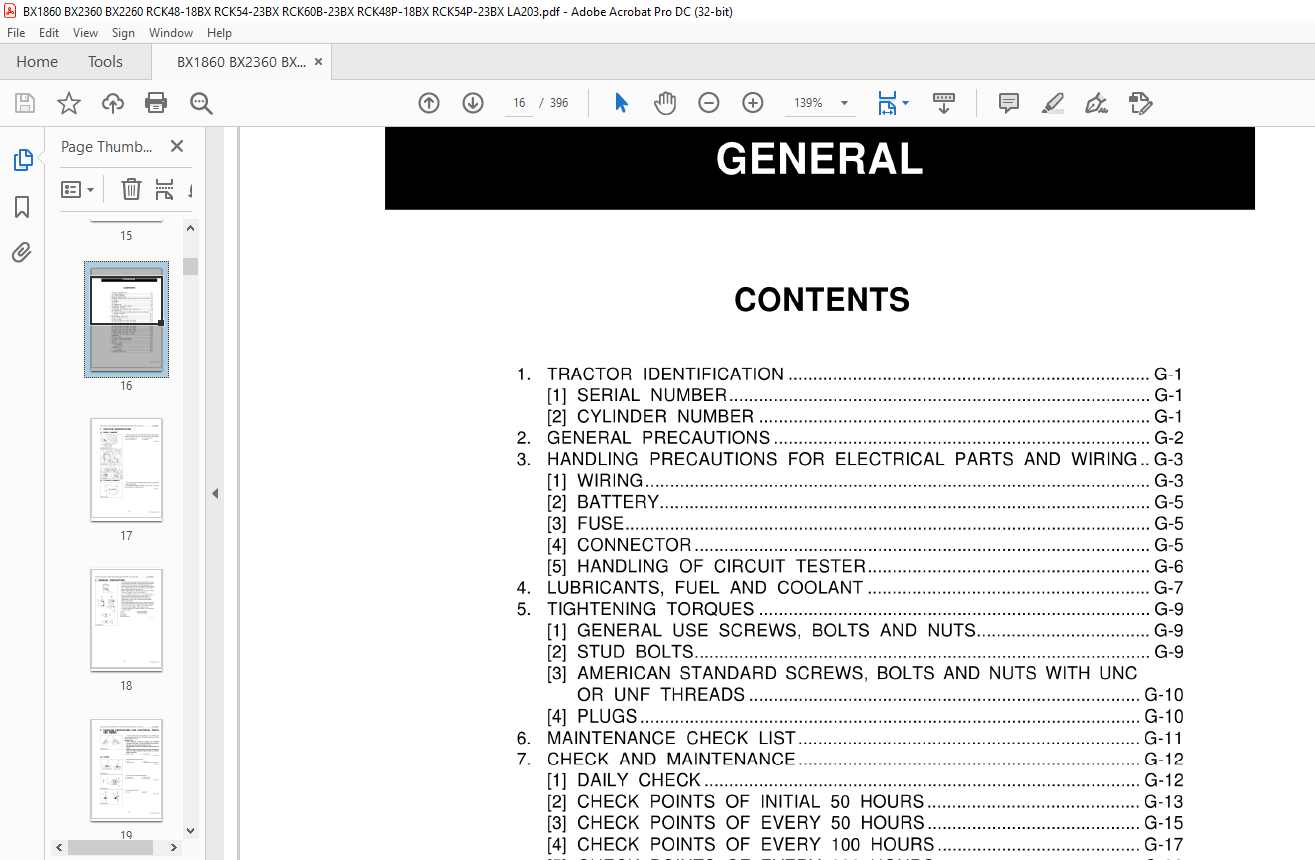This screenshot has height=860, width=1315.
Task: Click the MAINTENANCE CHECK LIST entry
Action: coord(850,738)
